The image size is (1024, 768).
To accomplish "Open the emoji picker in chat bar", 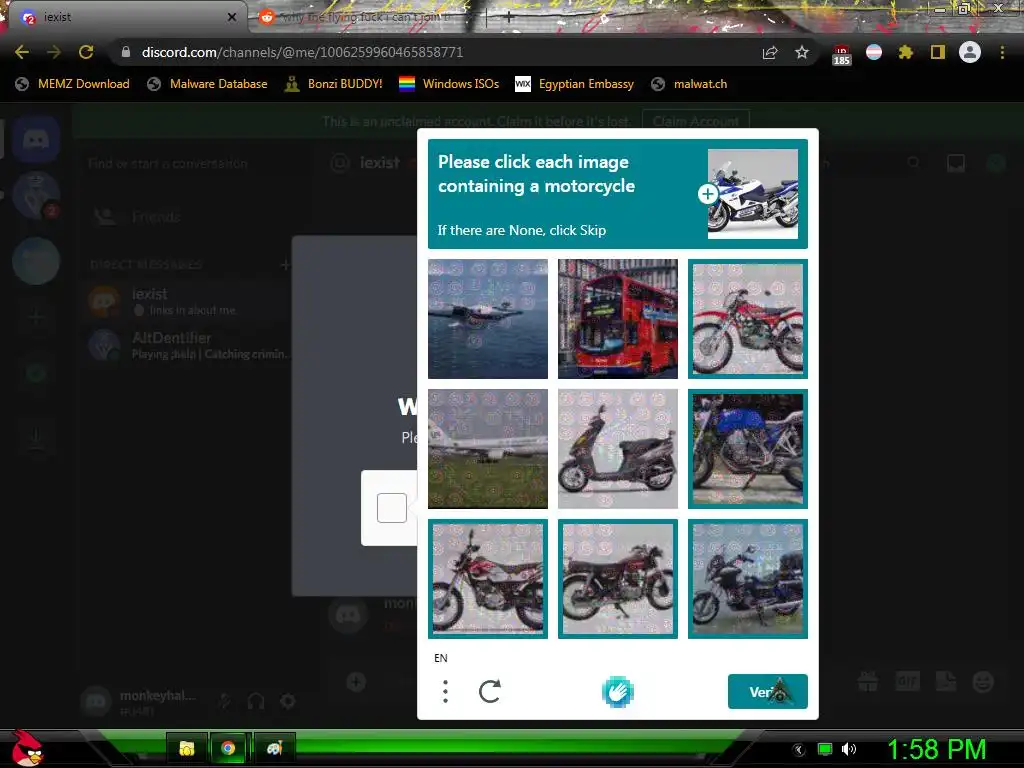I will (x=983, y=682).
